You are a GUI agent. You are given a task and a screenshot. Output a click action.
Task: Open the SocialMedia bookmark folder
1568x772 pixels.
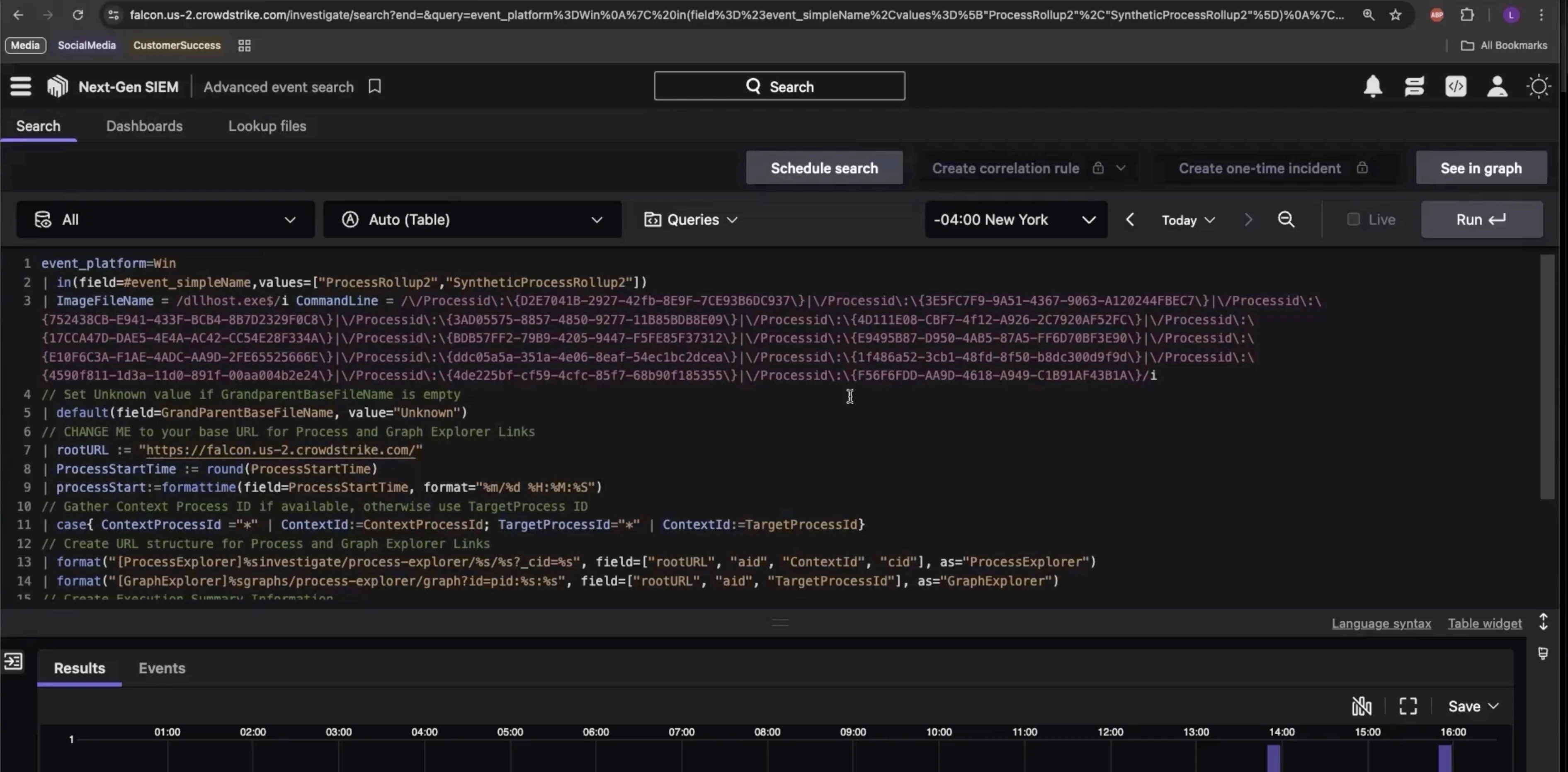tap(86, 46)
